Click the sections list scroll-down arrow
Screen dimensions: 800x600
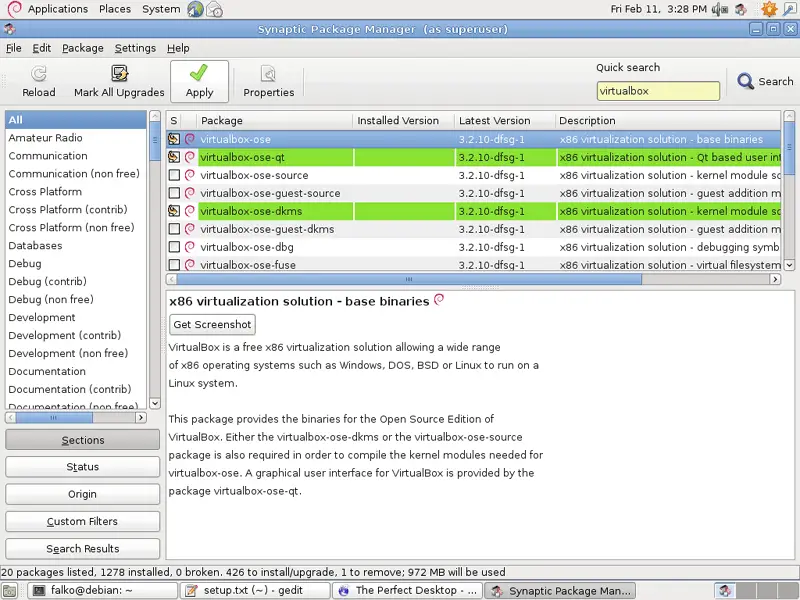(155, 403)
